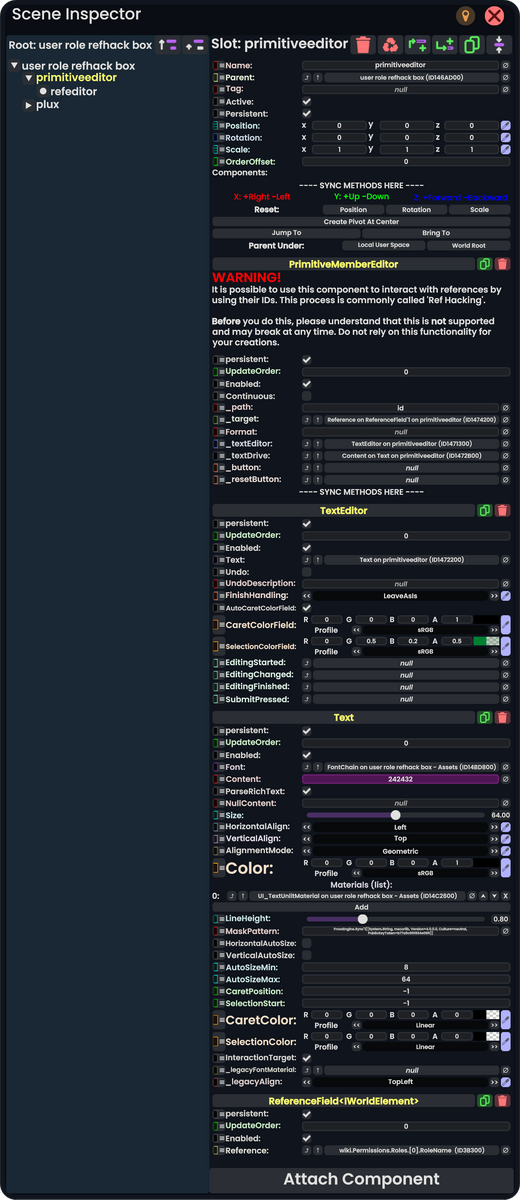Click the Bring To button
Image resolution: width=520 pixels, height=1200 pixels.
[436, 232]
